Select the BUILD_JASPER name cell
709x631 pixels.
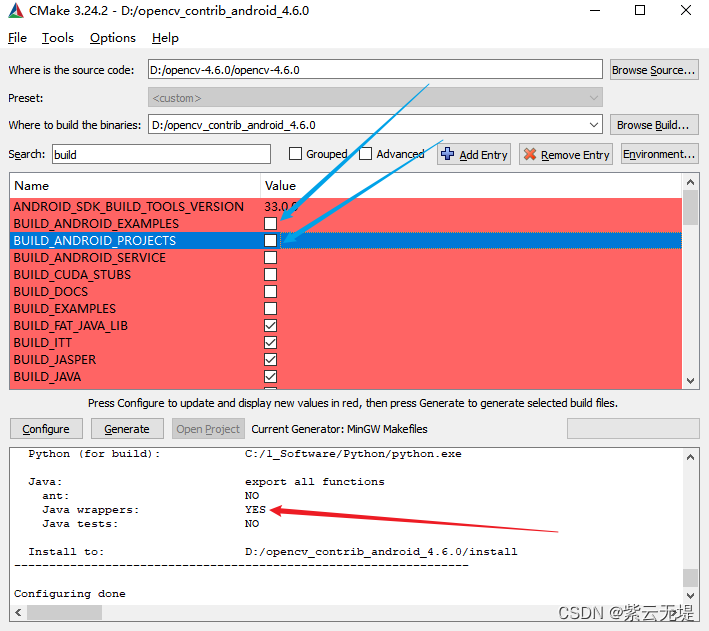pos(55,360)
